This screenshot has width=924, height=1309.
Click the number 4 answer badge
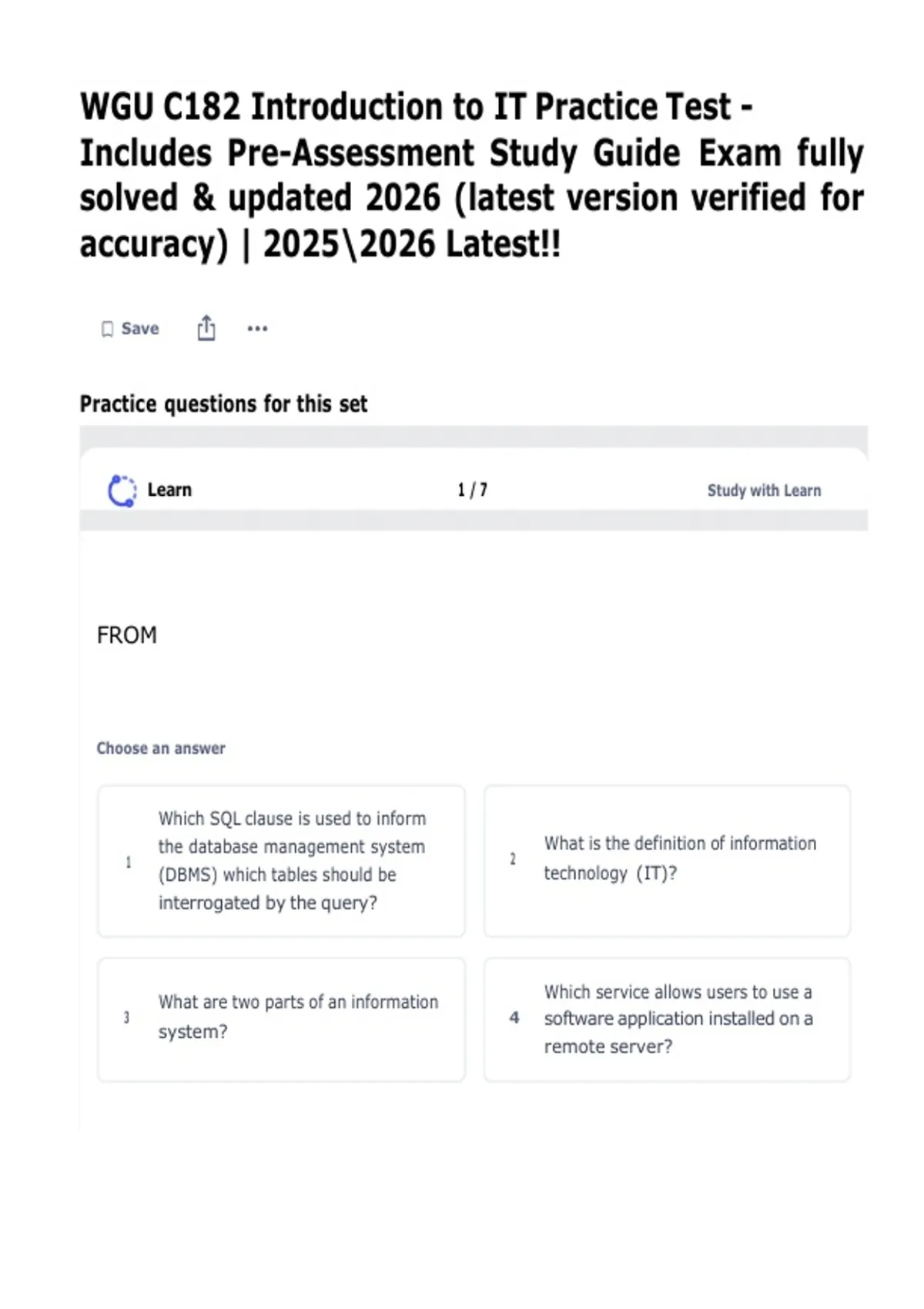514,1017
